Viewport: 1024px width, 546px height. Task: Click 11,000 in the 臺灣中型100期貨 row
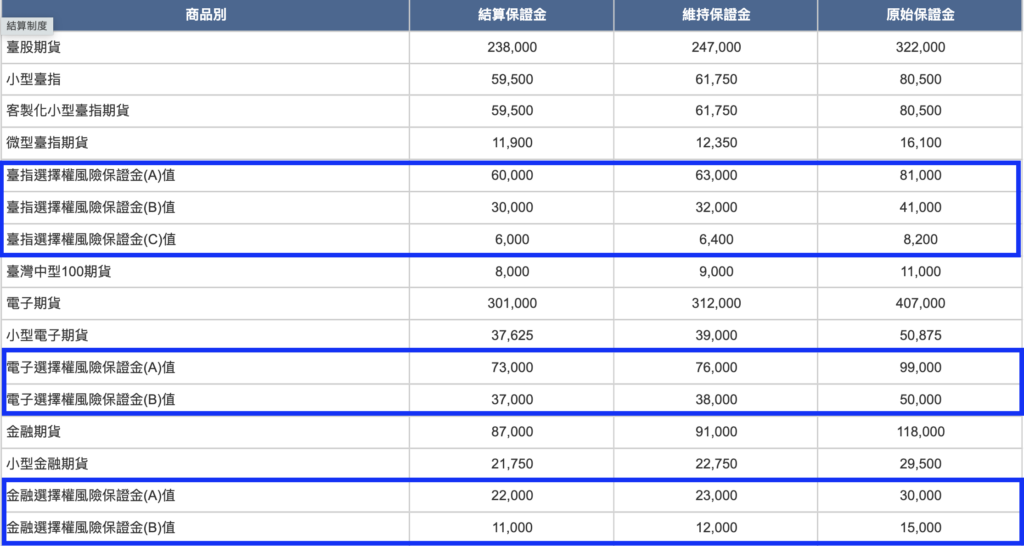pos(920,272)
